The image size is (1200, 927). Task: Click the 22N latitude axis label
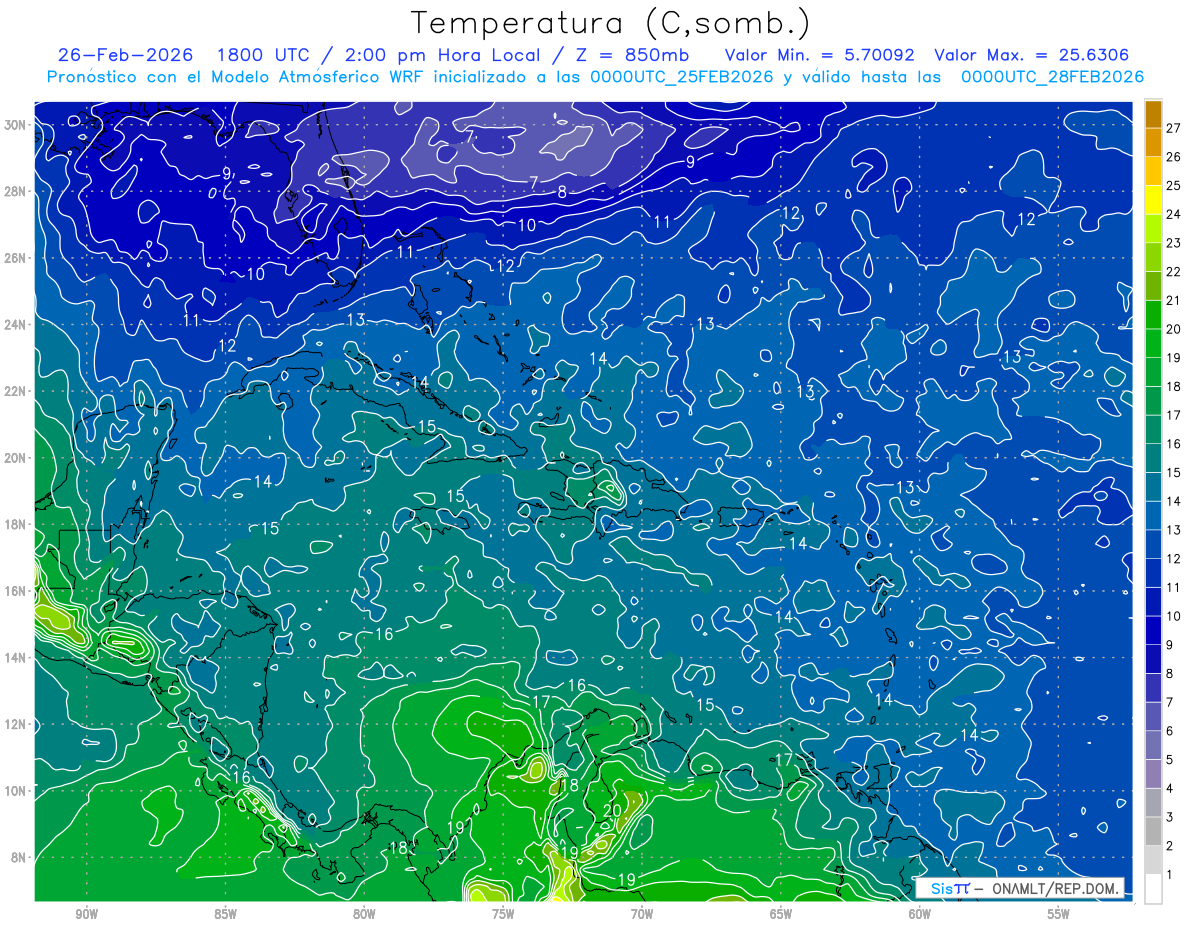point(17,391)
